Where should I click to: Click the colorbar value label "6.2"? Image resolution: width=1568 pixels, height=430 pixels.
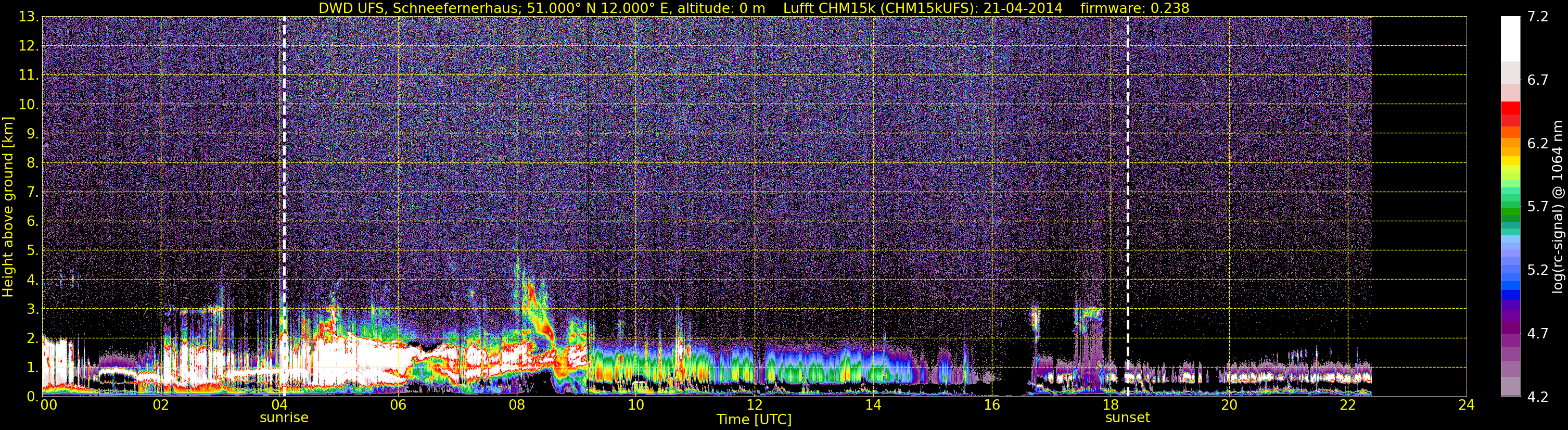(x=1538, y=144)
